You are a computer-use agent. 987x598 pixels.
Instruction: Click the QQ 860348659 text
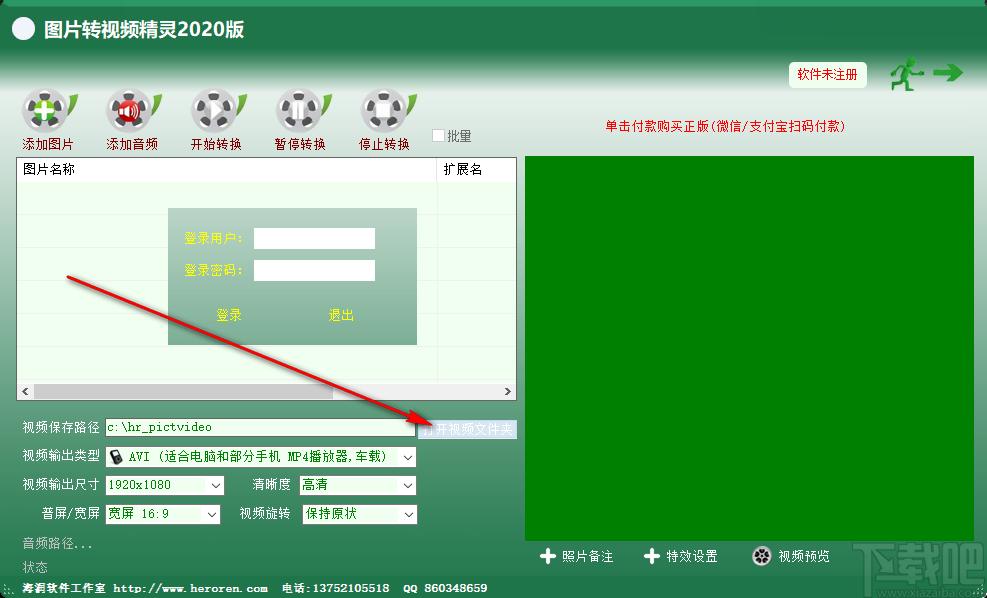coord(445,589)
